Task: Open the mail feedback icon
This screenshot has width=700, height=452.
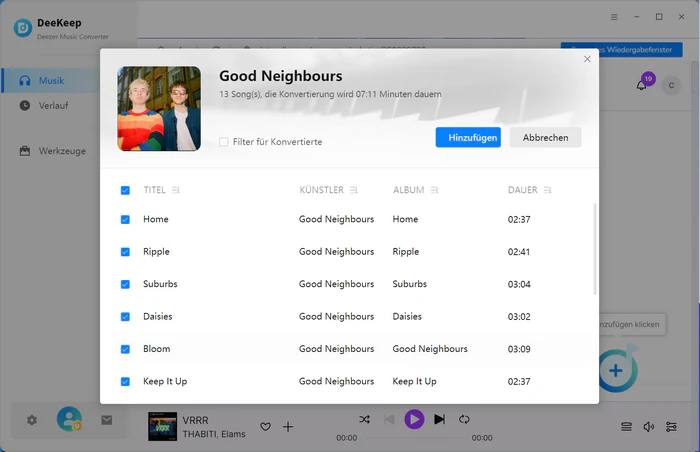Action: [107, 420]
